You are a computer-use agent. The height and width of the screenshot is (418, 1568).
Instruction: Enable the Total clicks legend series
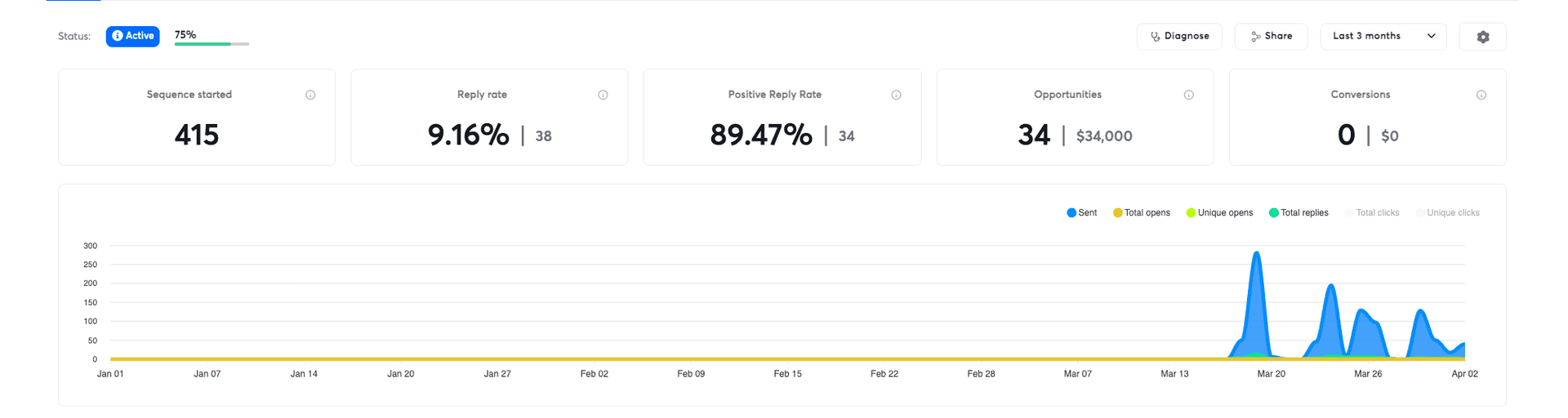[1372, 213]
